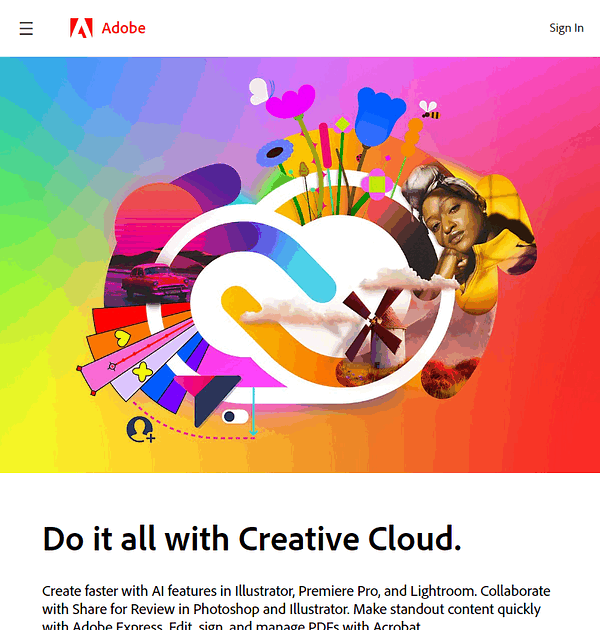Click the Adobe wordmark text
This screenshot has width=600, height=630.
(123, 28)
